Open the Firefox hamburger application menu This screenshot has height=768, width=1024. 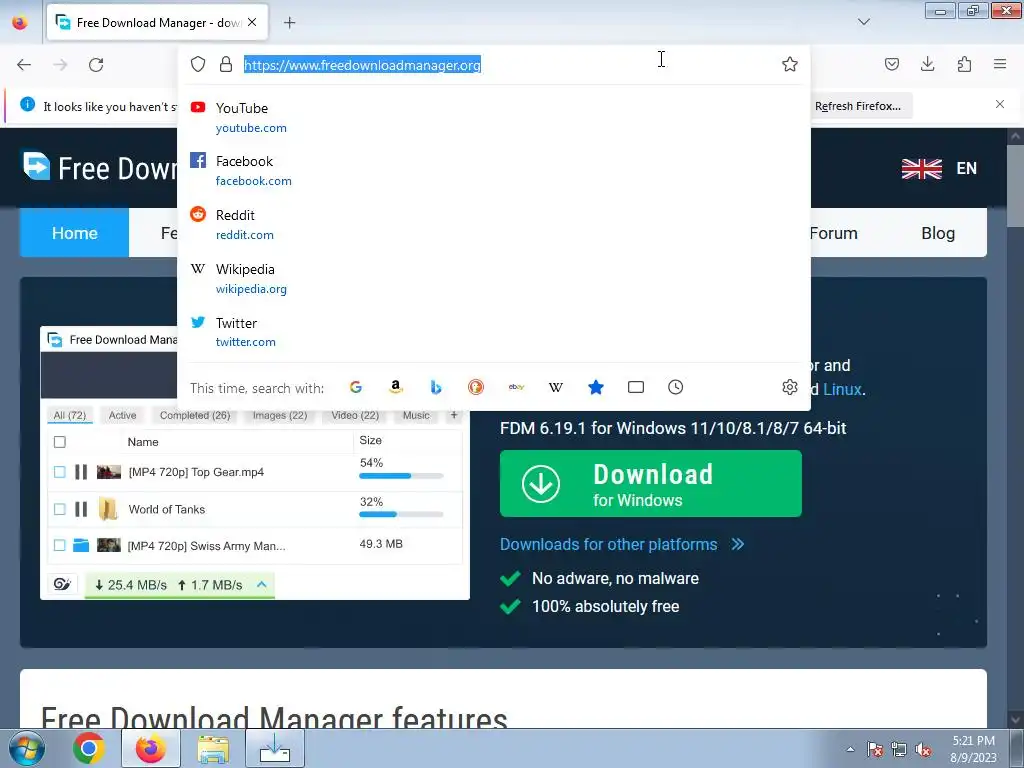1000,64
